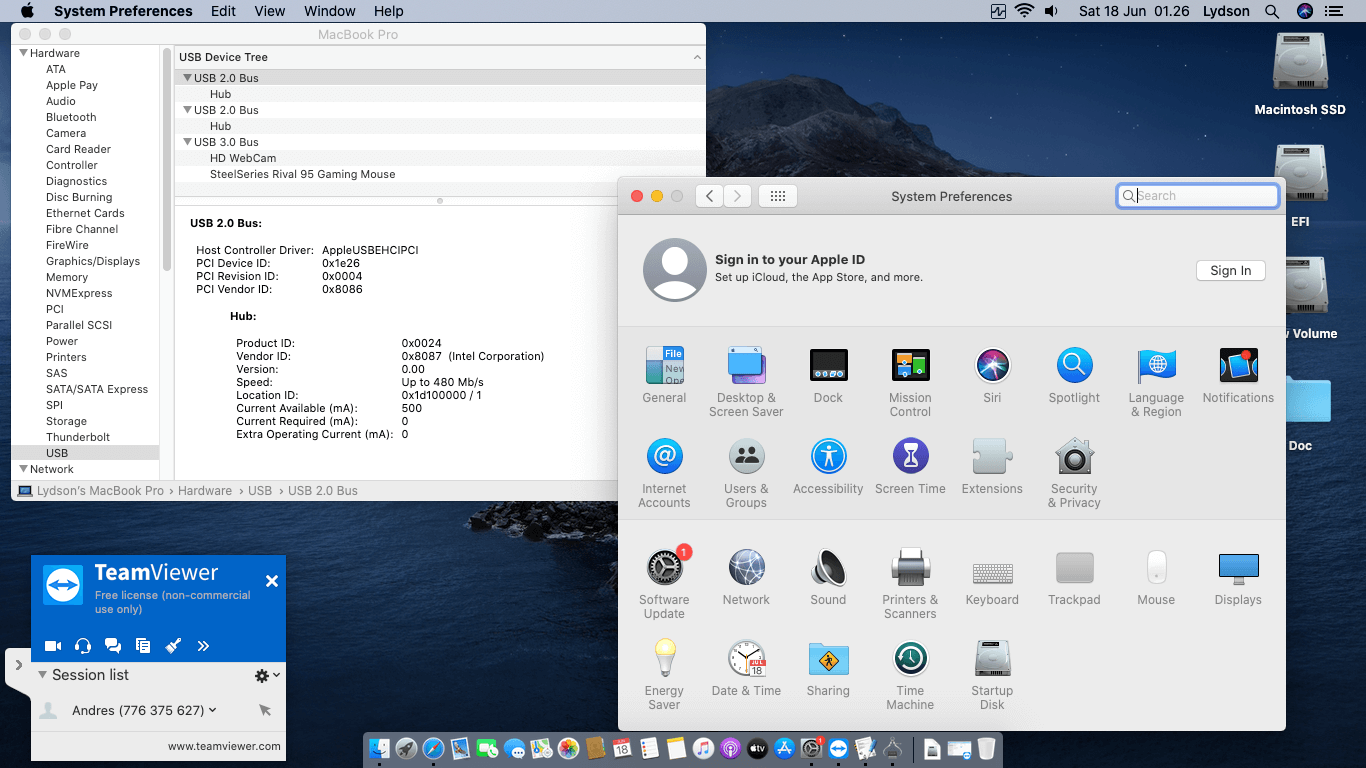
Task: Open Mission Control preferences
Action: (910, 366)
